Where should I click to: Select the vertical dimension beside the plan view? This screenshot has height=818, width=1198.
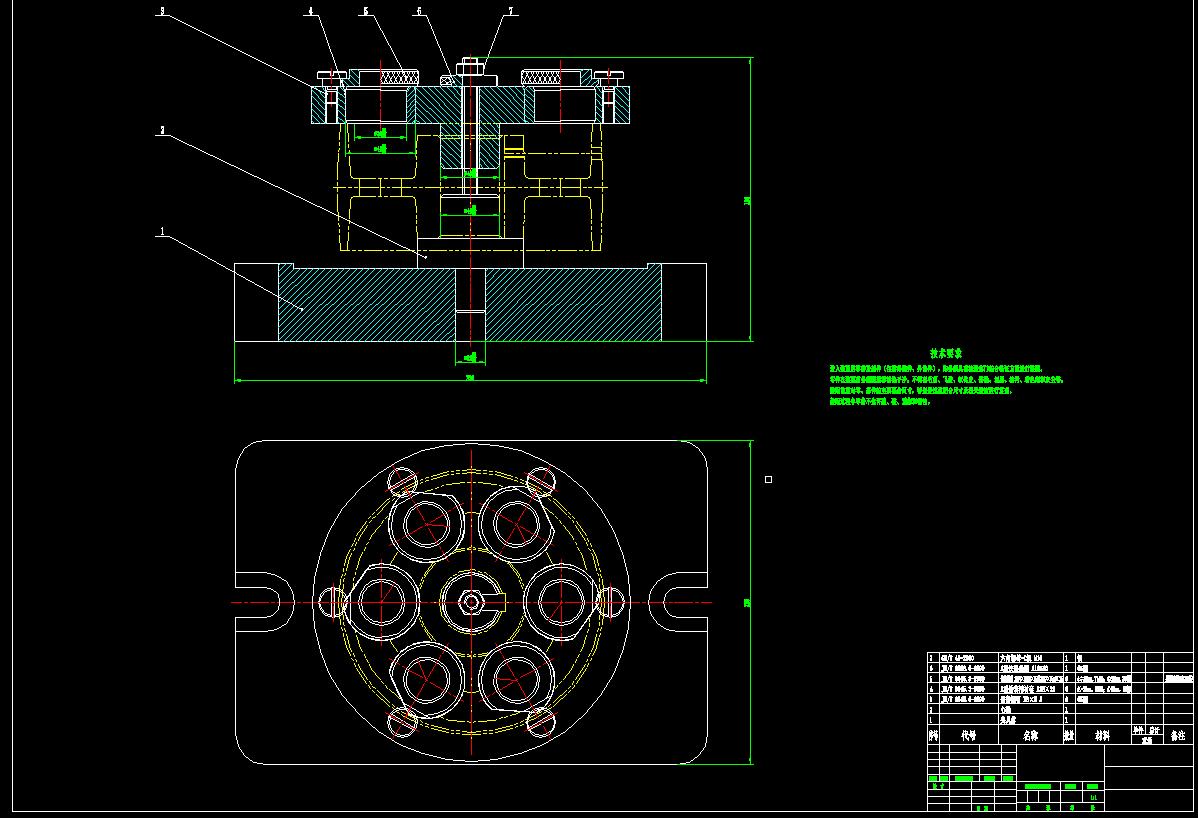pos(750,602)
